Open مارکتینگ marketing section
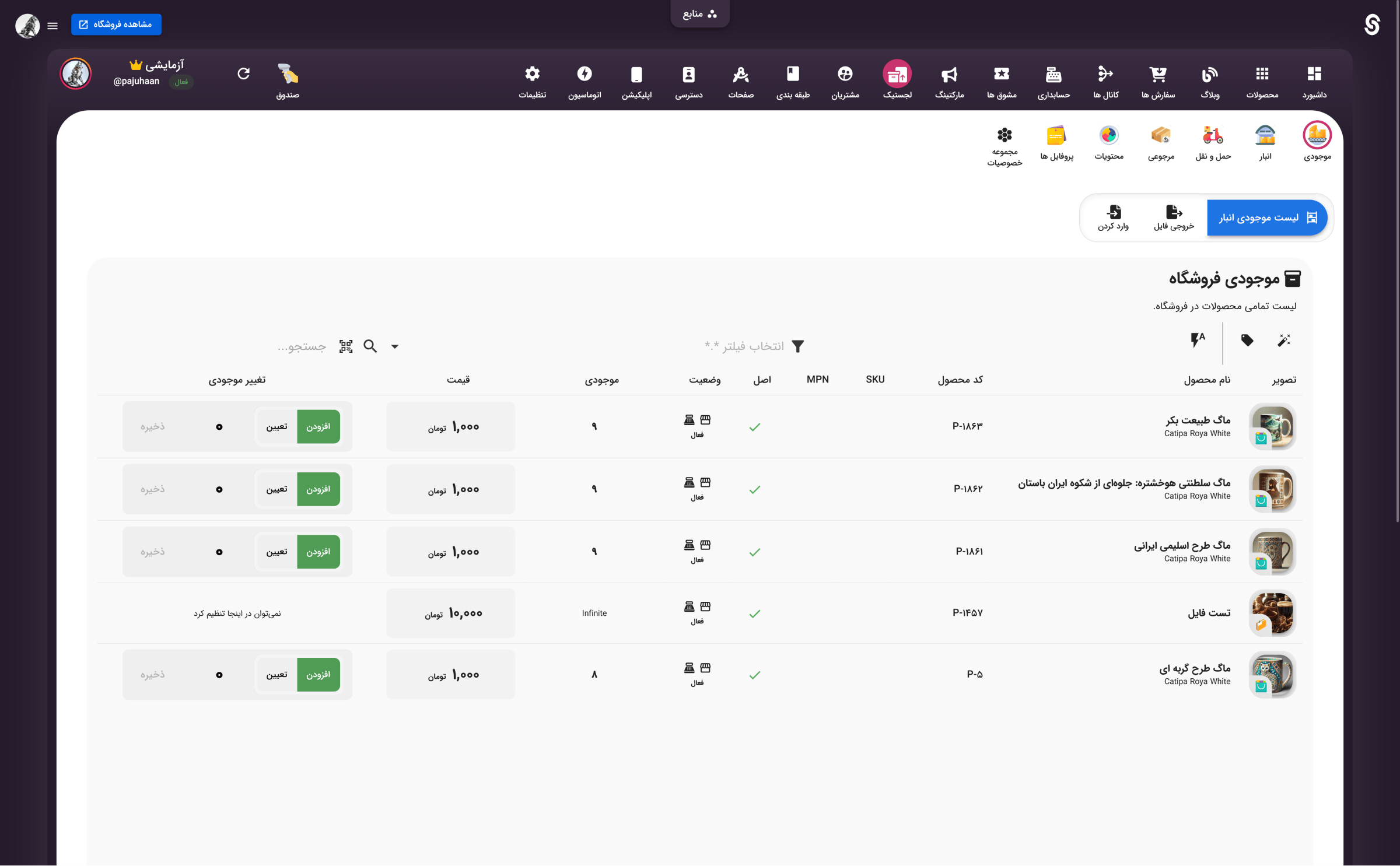This screenshot has width=1400, height=866. pyautogui.click(x=950, y=82)
